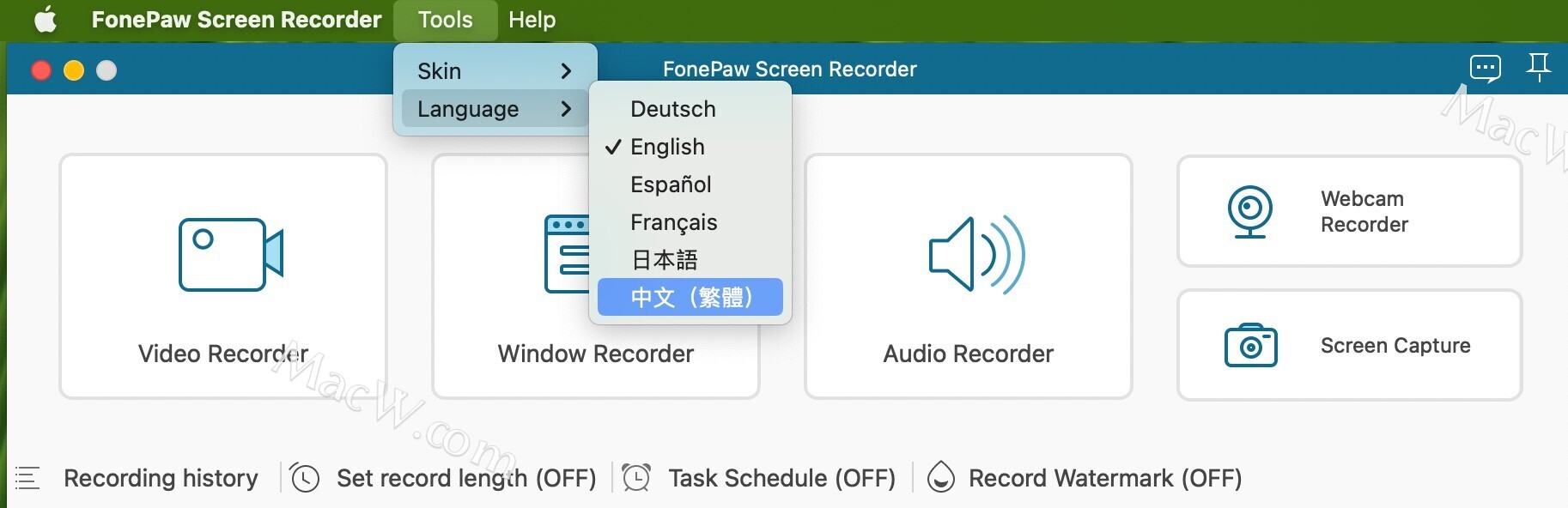The height and width of the screenshot is (508, 1568).
Task: Open Recording history
Action: 161,478
